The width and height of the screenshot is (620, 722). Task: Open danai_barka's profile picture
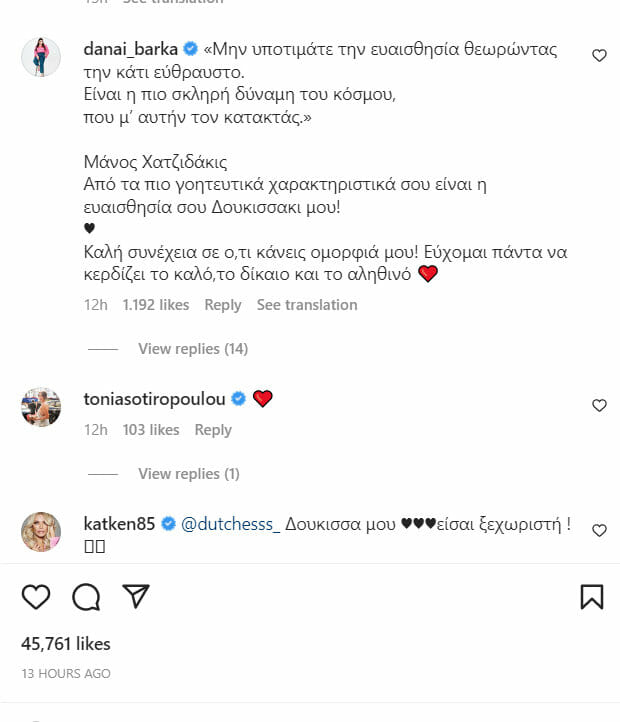click(42, 59)
